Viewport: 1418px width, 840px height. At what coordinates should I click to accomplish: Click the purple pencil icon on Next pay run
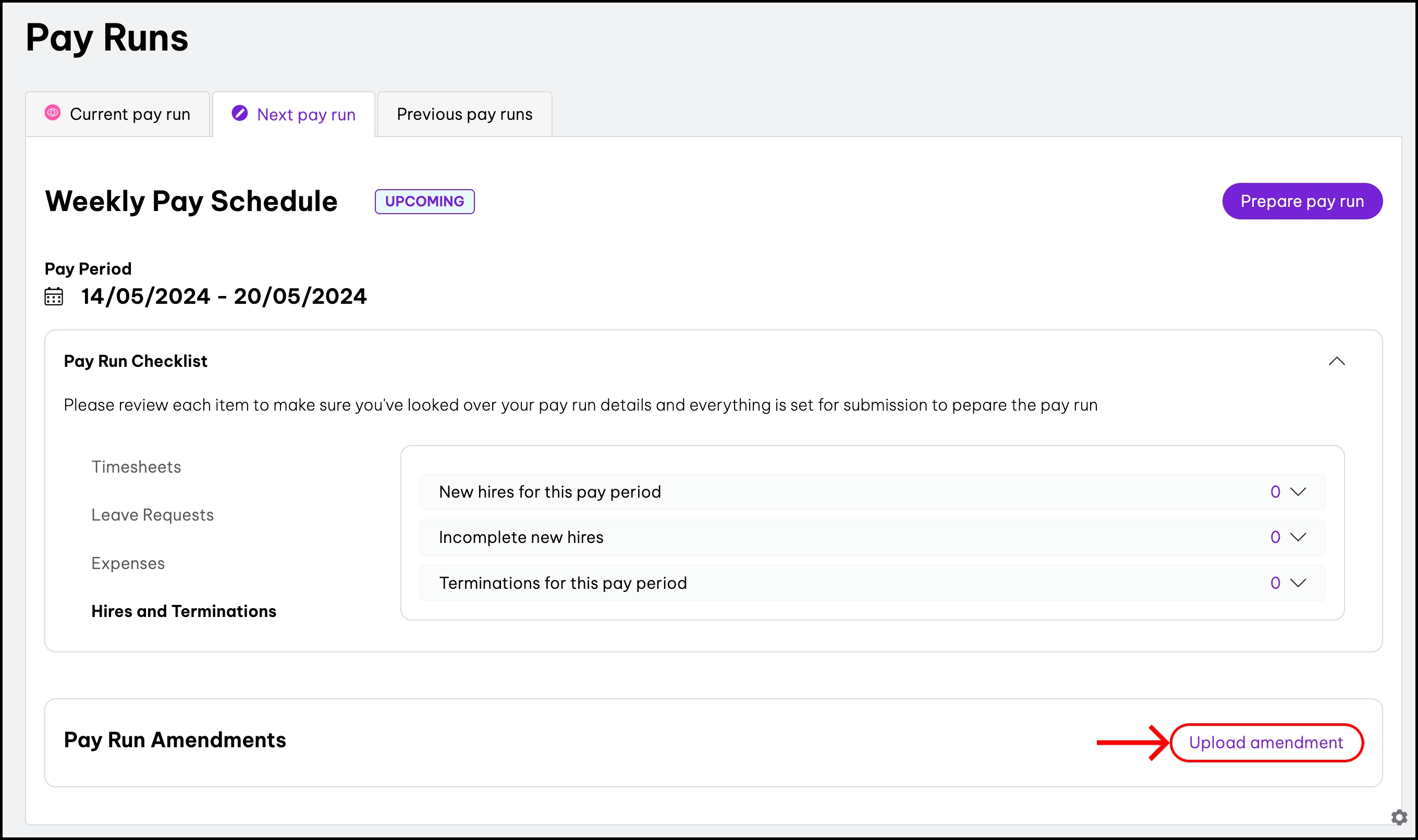(239, 113)
